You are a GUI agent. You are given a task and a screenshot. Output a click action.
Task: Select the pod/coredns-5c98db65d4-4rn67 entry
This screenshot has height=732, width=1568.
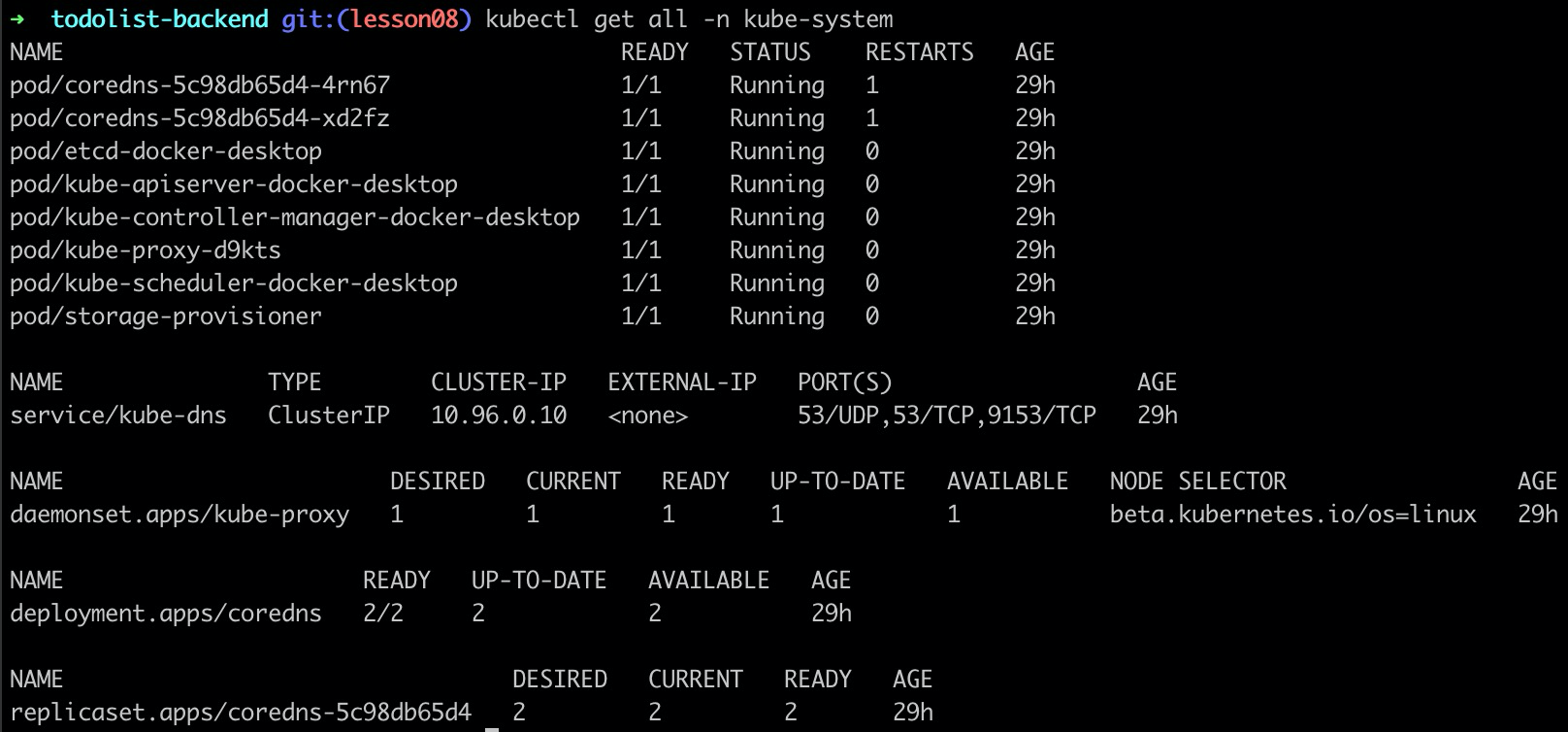coord(200,85)
